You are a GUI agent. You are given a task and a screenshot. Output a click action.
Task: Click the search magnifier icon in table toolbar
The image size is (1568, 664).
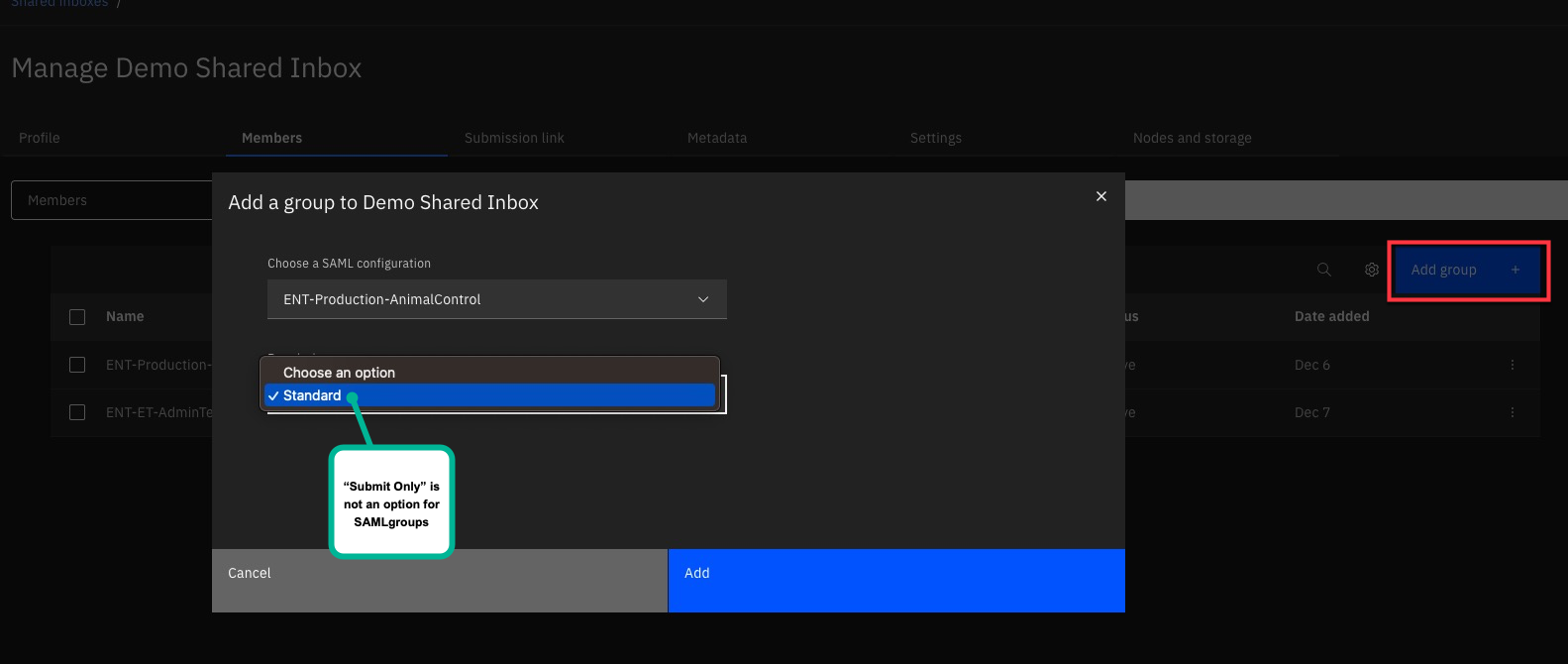1323,270
